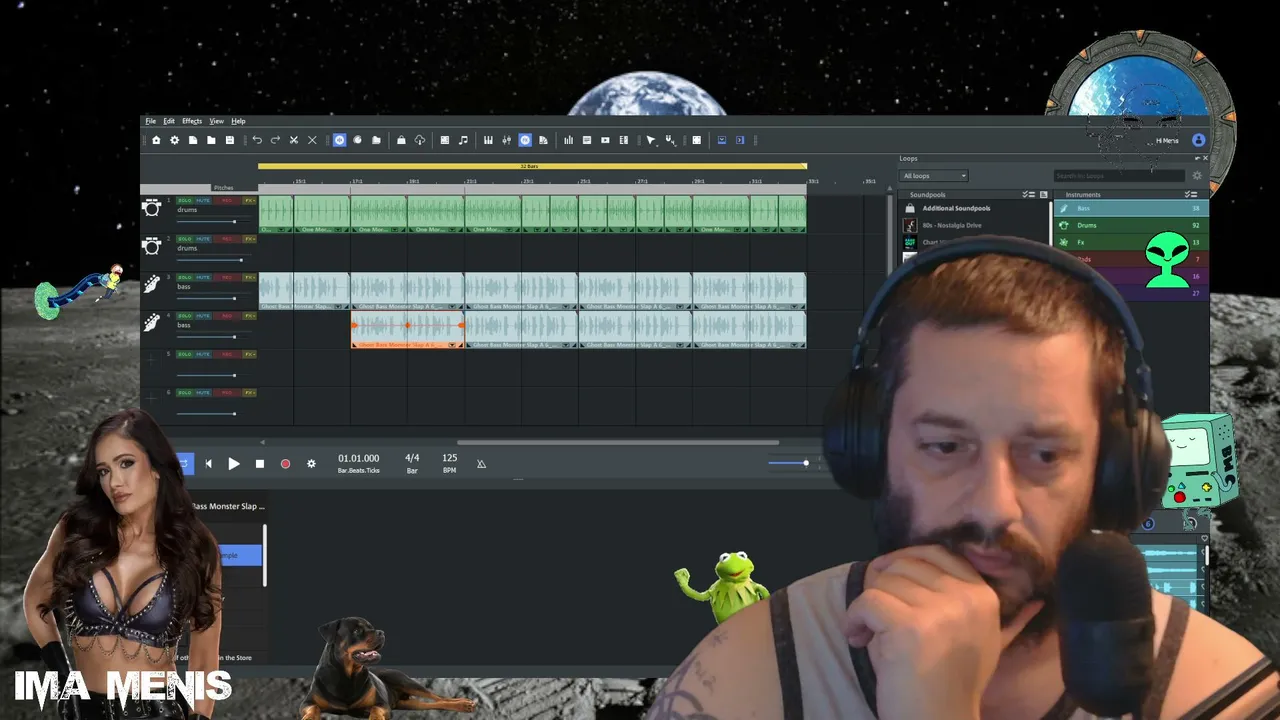Select Fx instrument category
This screenshot has width=1280, height=720.
point(1131,242)
